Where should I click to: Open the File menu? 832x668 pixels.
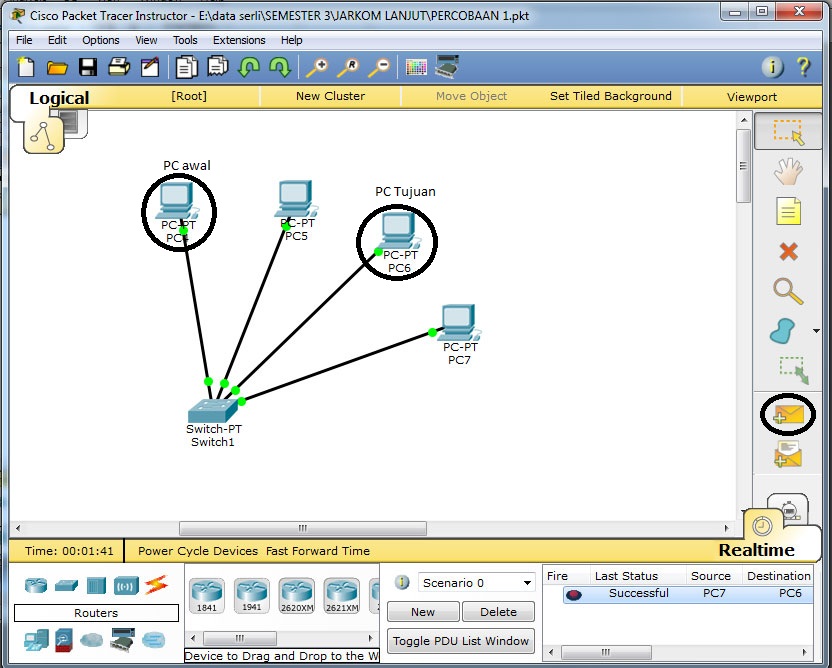click(24, 40)
